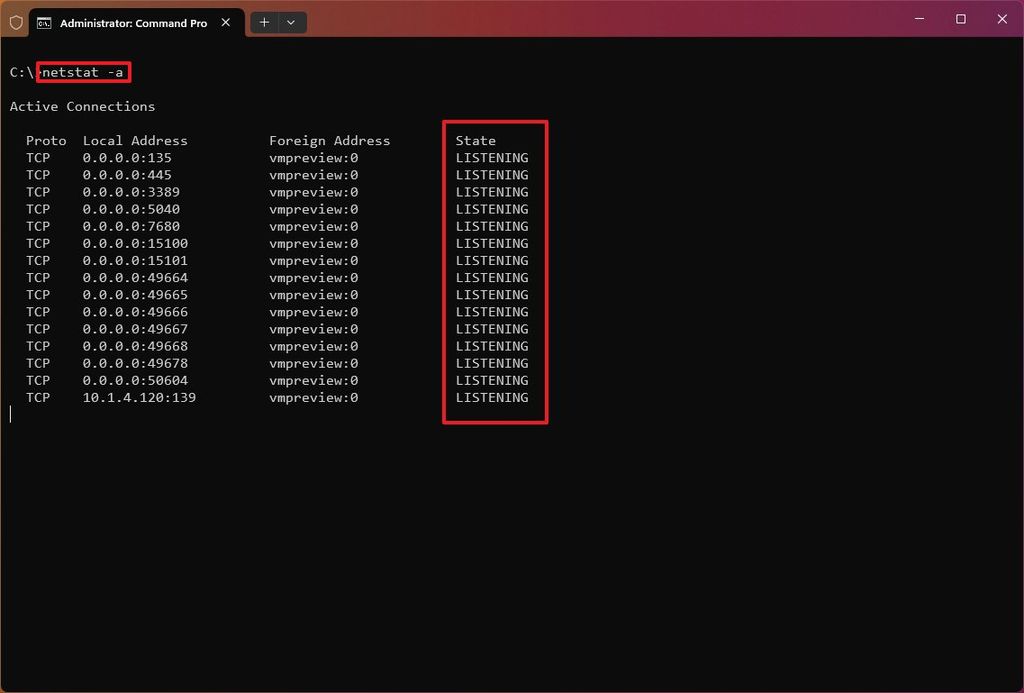Click the admin shield icon top-left
Screen dimensions: 1024x693
pyautogui.click(x=15, y=21)
